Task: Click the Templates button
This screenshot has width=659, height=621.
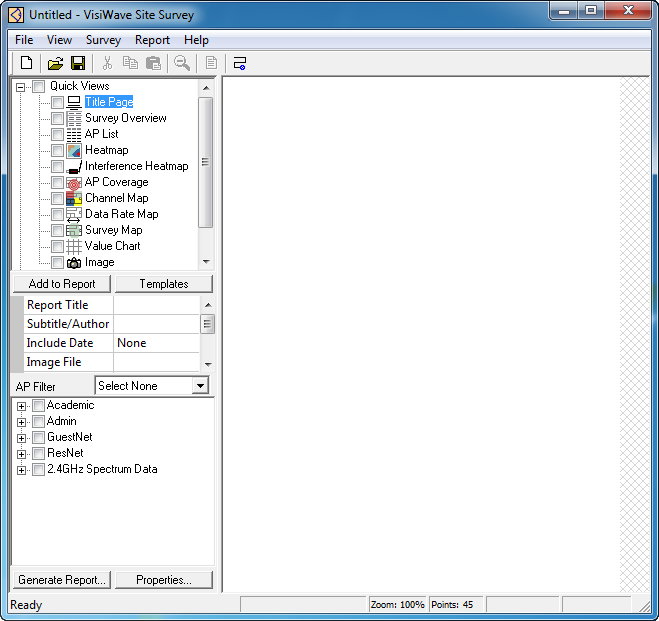Action: click(x=164, y=284)
